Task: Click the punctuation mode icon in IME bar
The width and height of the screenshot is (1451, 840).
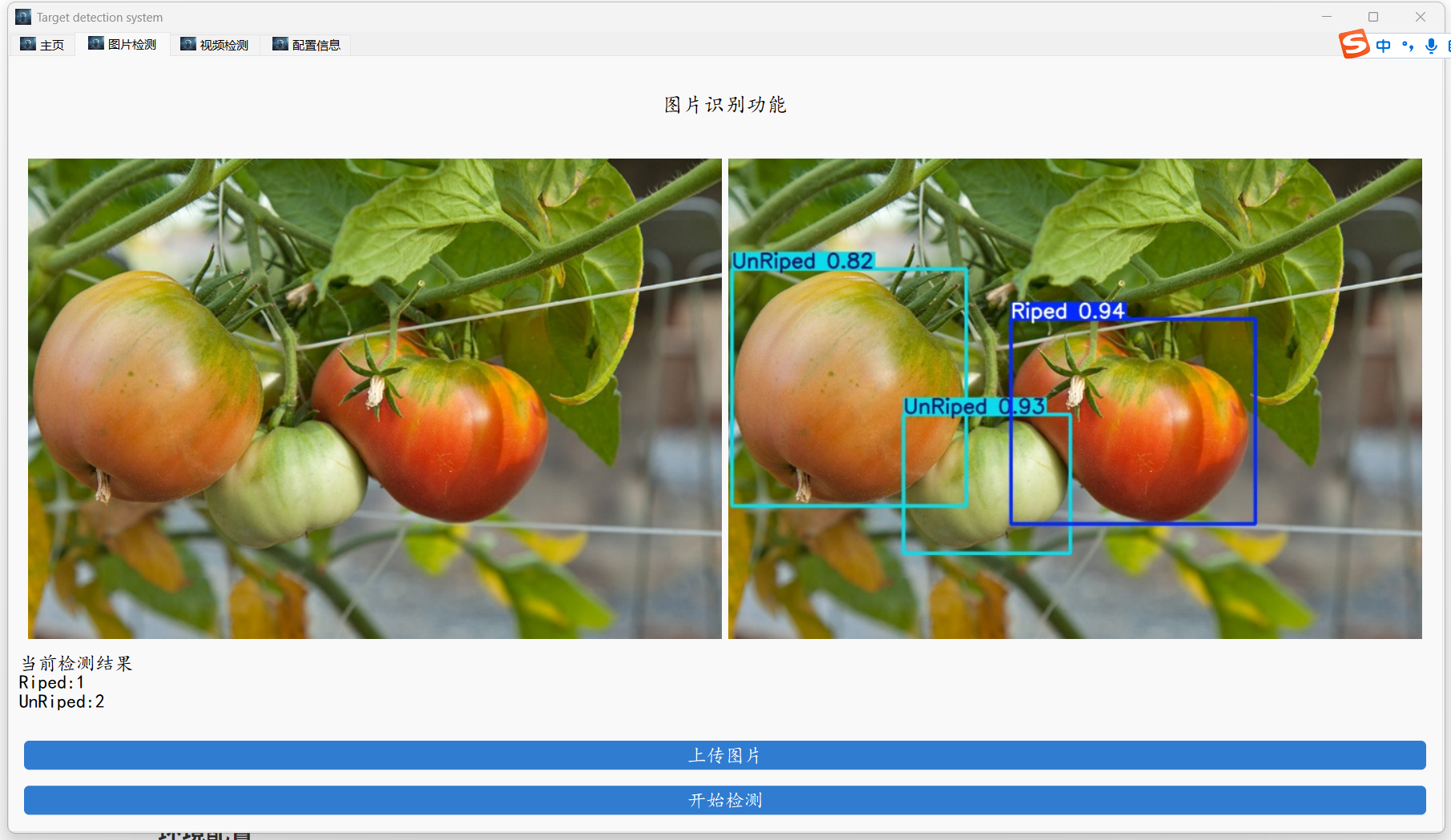Action: click(x=1408, y=46)
